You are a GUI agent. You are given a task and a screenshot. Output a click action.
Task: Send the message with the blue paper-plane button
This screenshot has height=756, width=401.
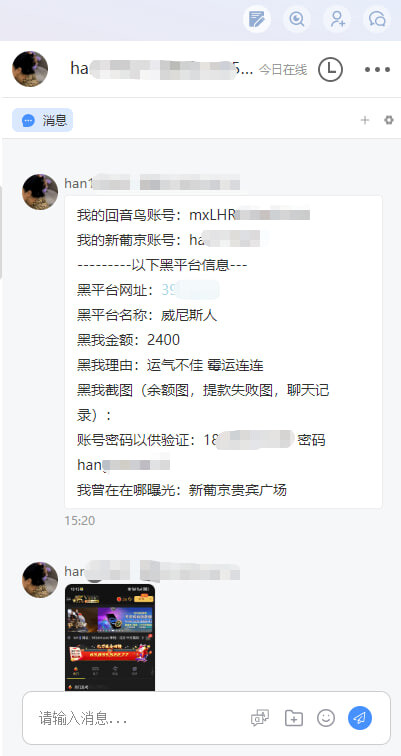tap(360, 718)
